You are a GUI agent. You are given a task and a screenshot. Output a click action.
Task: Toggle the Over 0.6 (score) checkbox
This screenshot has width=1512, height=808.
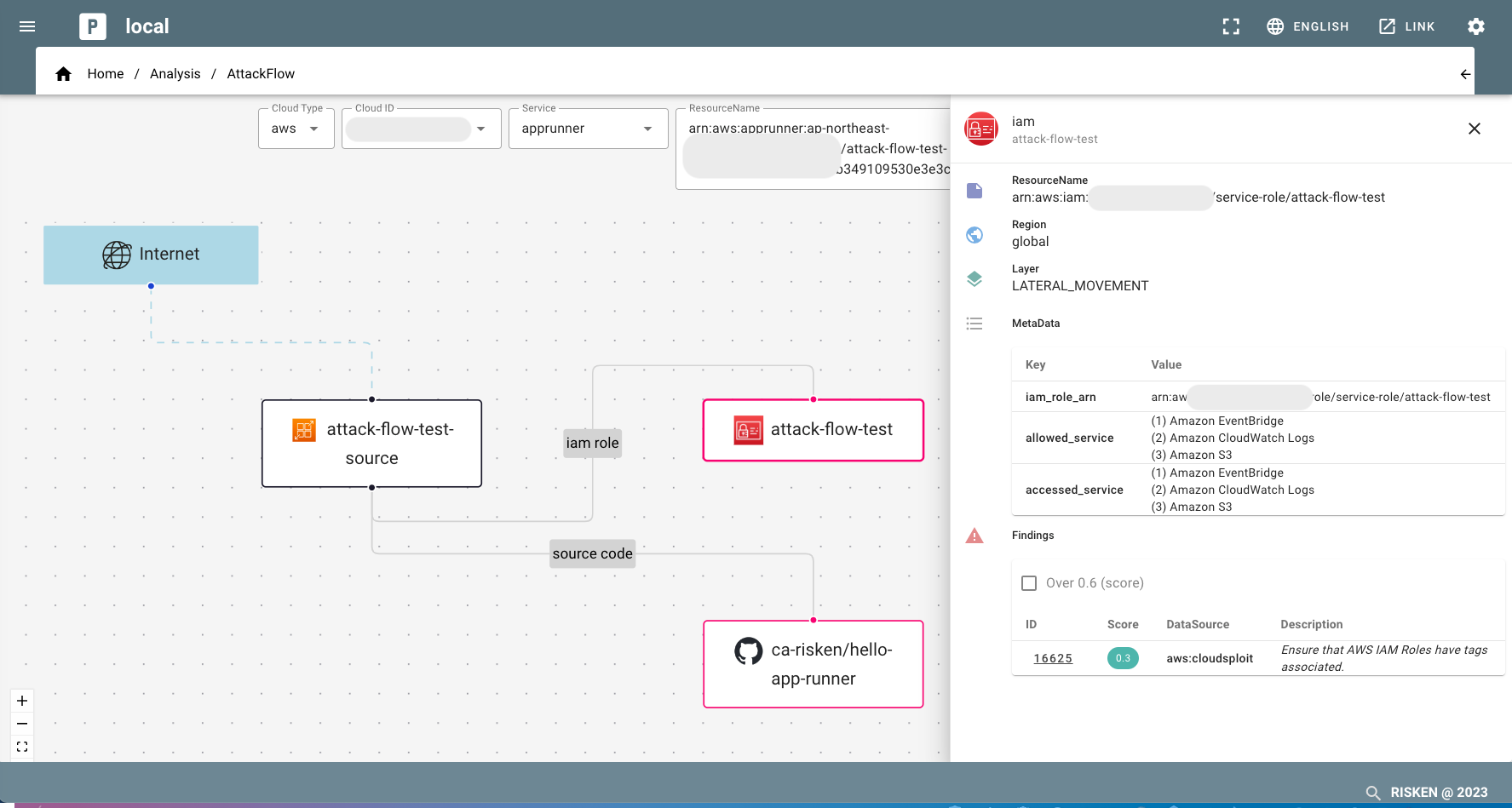(1029, 583)
